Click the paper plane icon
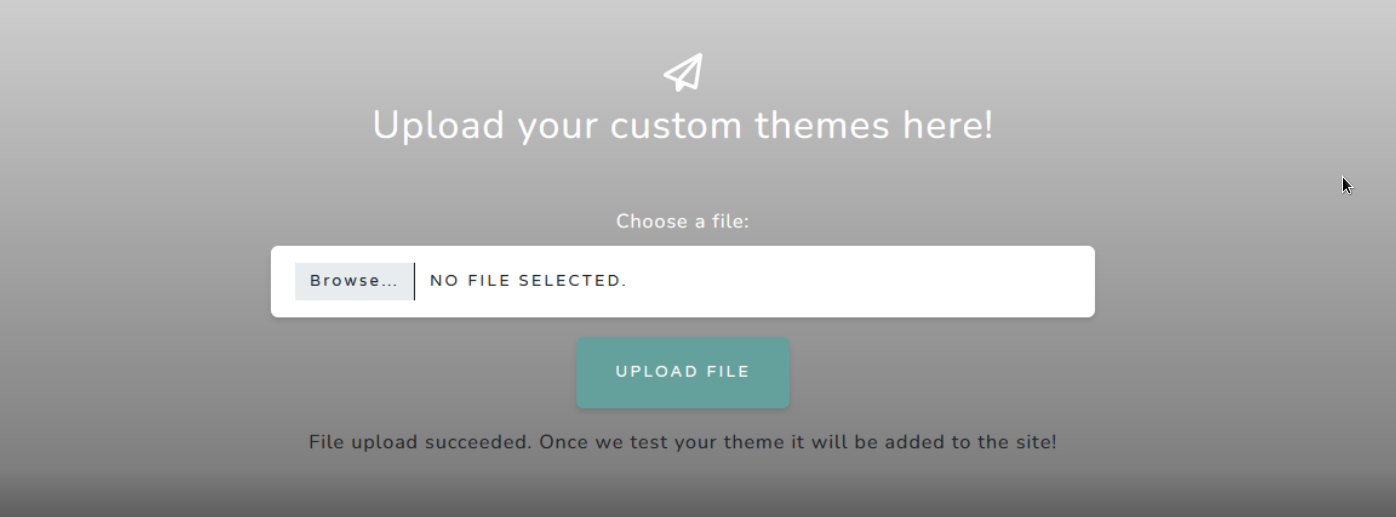Screen dimensions: 1396x517 (683, 73)
